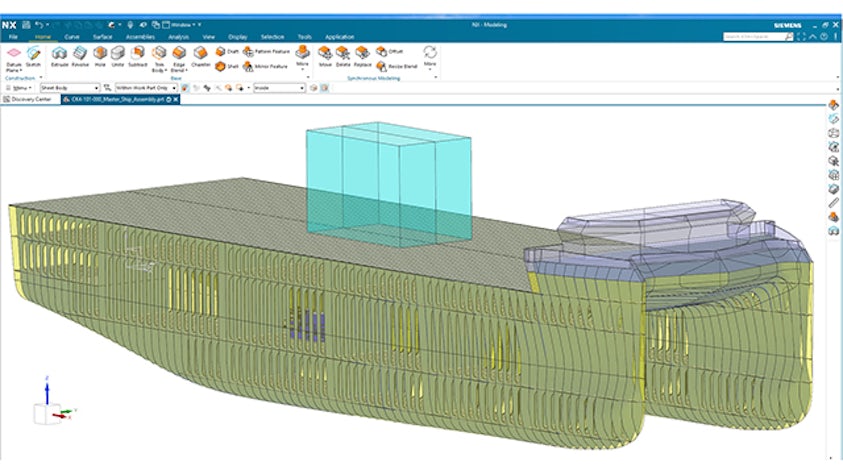The height and width of the screenshot is (474, 843).
Task: Select the Chamfer tool
Action: point(200,54)
